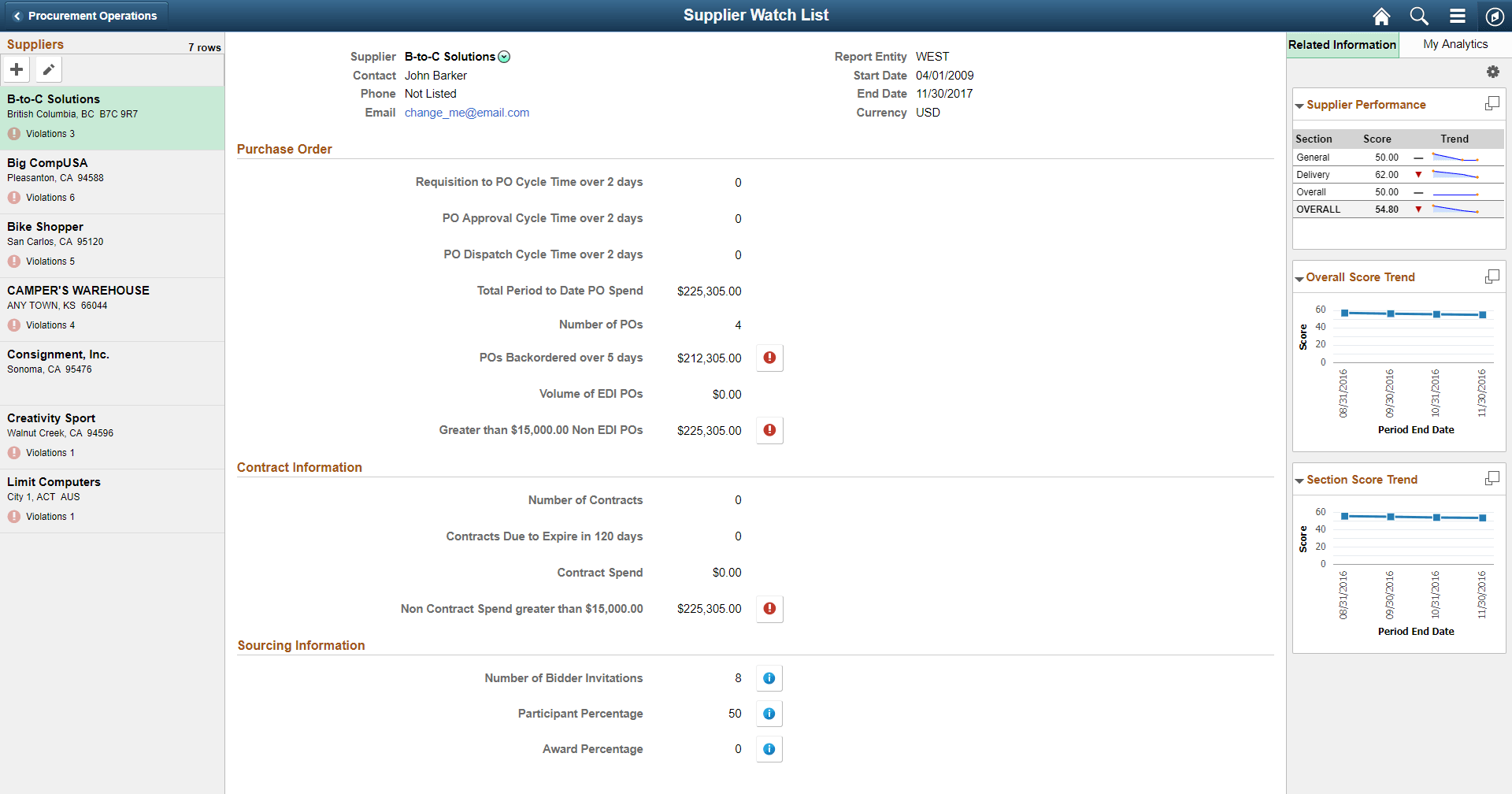Click the global search magnifier icon
Screen dimensions: 1512x794
(x=1419, y=16)
